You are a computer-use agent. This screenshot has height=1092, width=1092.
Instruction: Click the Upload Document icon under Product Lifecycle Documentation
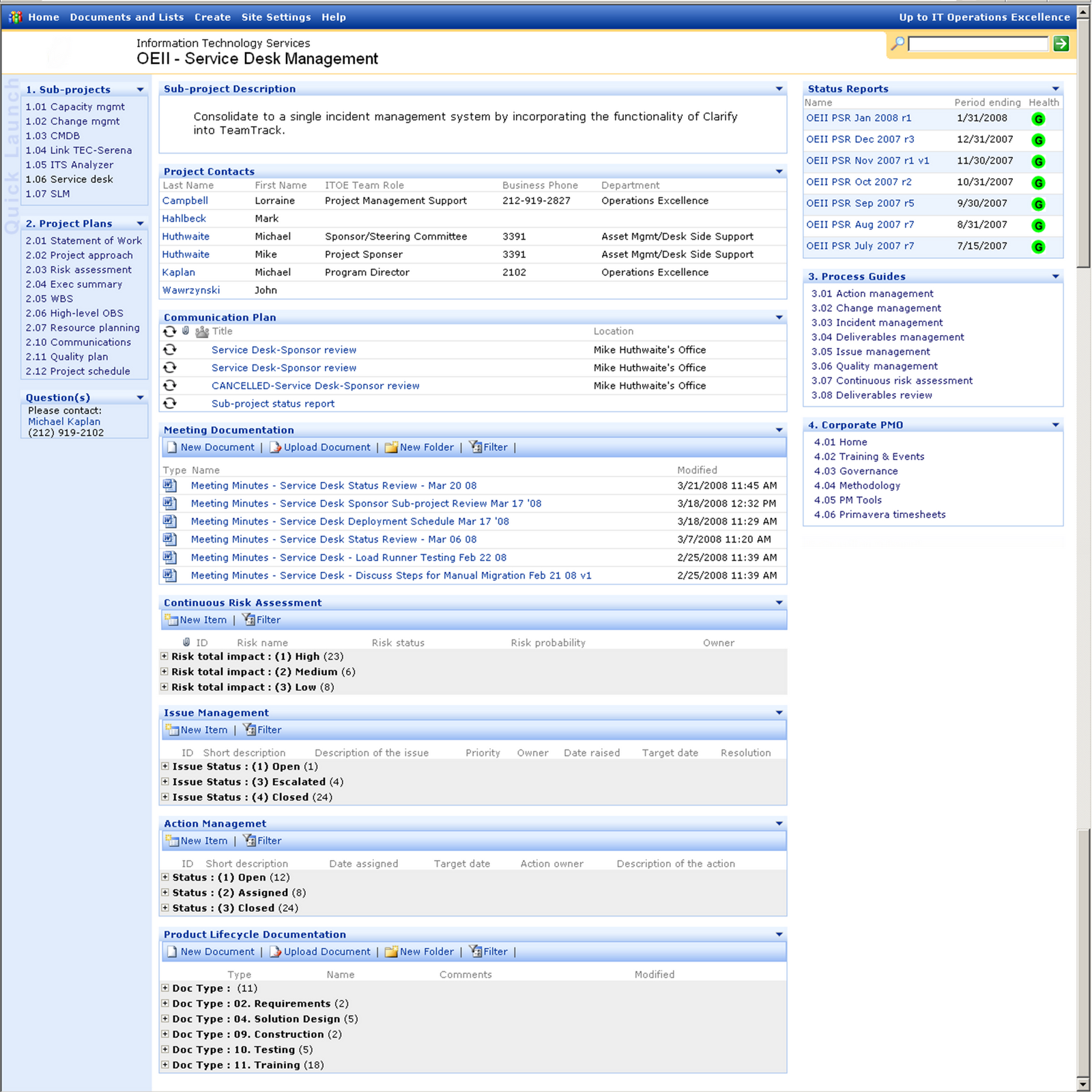tap(276, 951)
